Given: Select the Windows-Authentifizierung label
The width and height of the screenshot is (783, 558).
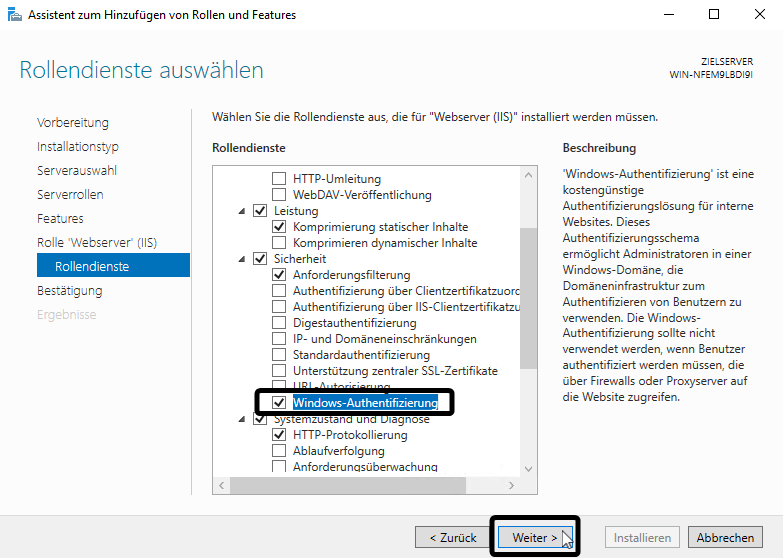Looking at the screenshot, I should click(365, 403).
